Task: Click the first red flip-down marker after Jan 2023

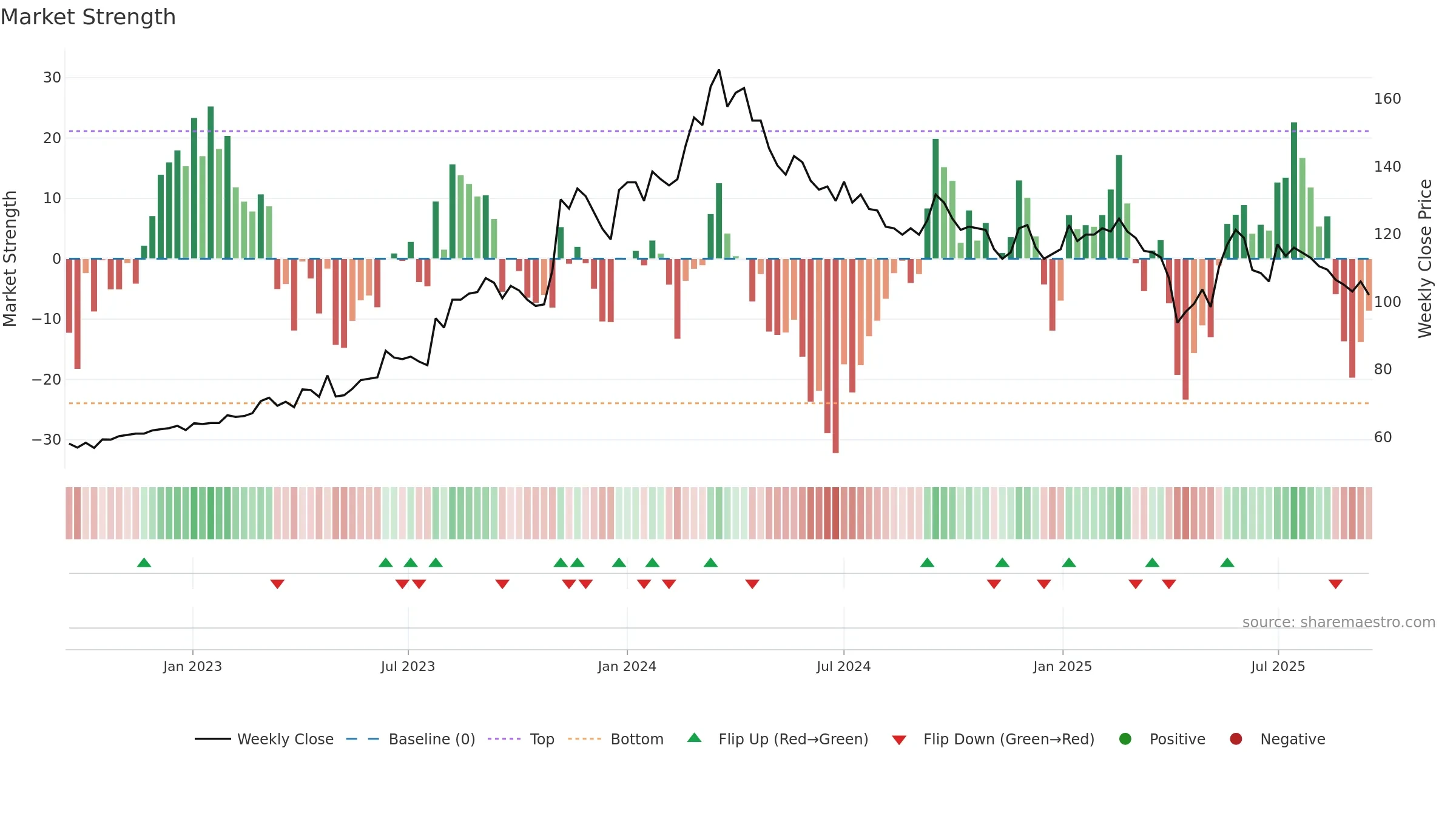Action: click(x=277, y=584)
